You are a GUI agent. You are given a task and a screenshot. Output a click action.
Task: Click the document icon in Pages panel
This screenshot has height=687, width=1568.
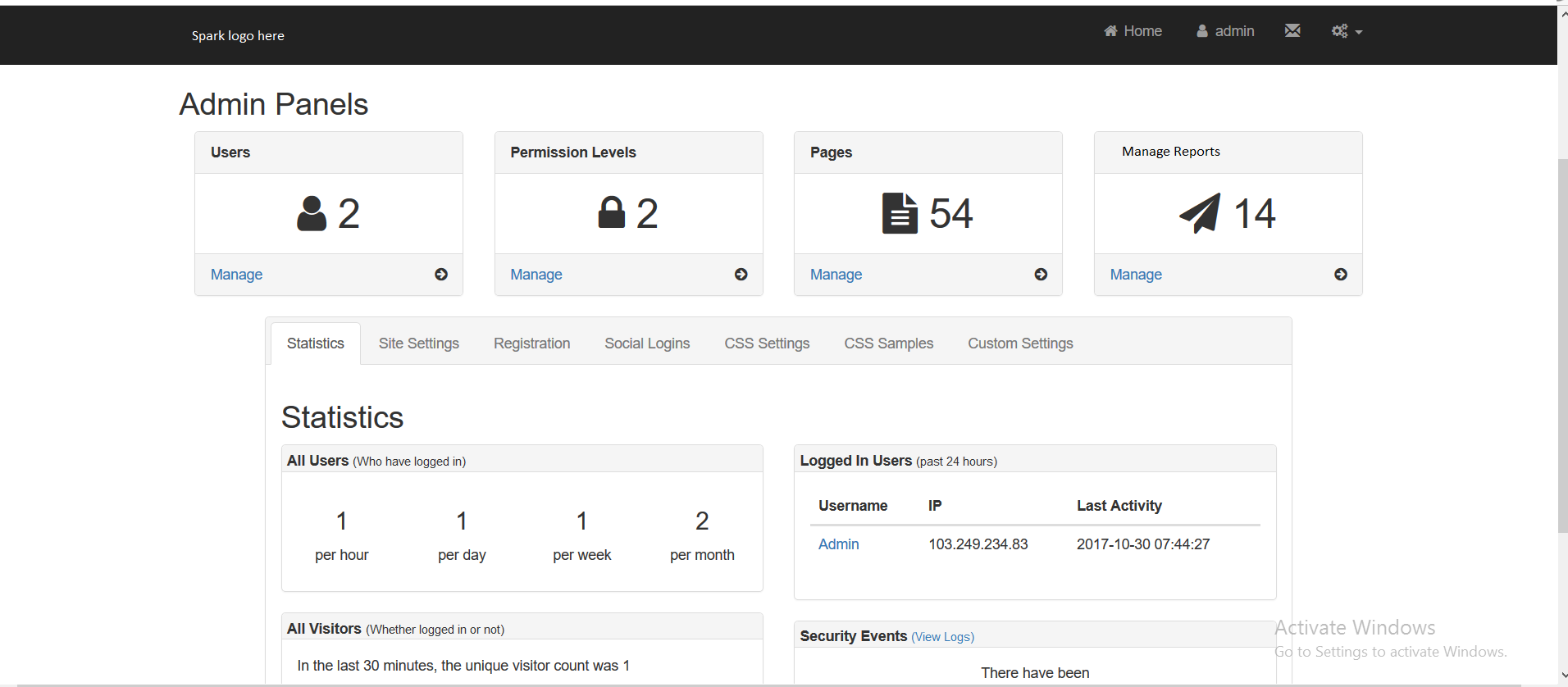pyautogui.click(x=900, y=214)
